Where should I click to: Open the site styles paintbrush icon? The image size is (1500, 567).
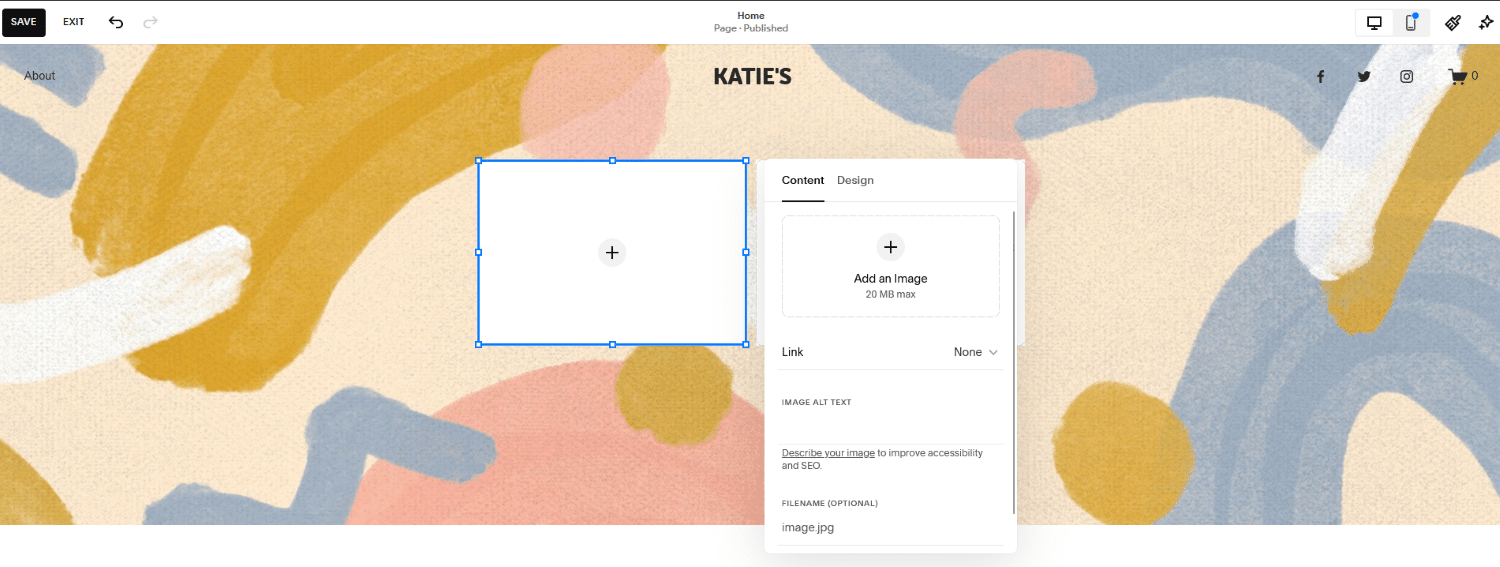click(x=1453, y=22)
